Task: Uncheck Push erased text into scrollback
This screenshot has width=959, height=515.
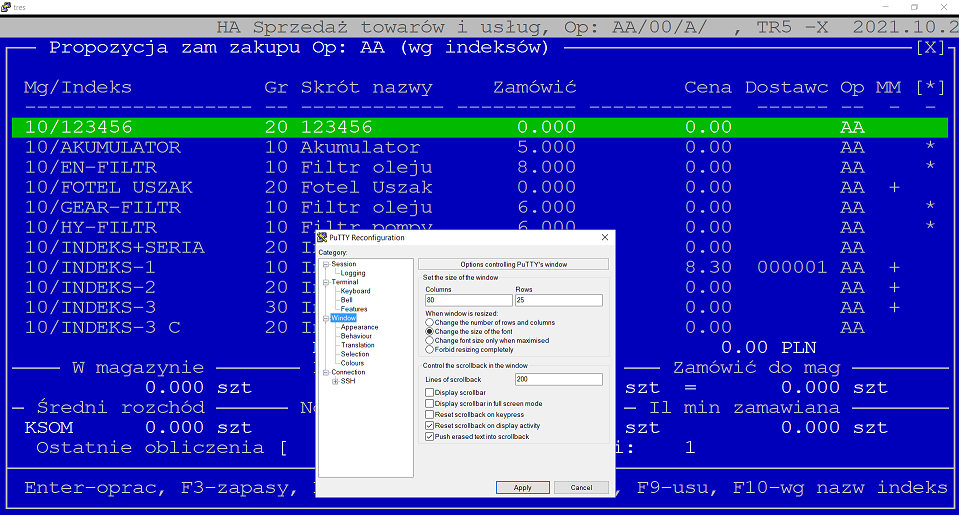Action: click(429, 437)
